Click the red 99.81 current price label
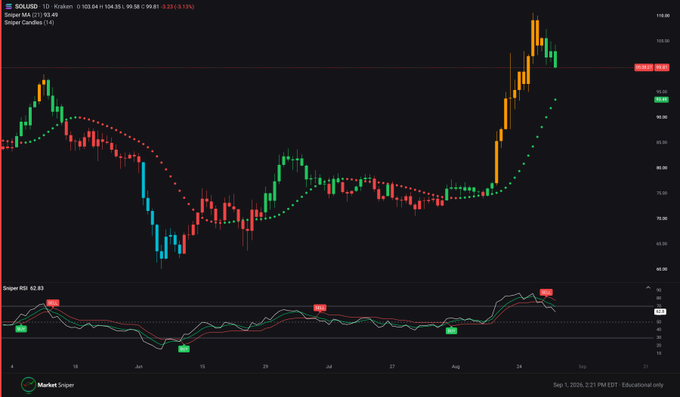Image resolution: width=680 pixels, height=397 pixels. (x=661, y=67)
